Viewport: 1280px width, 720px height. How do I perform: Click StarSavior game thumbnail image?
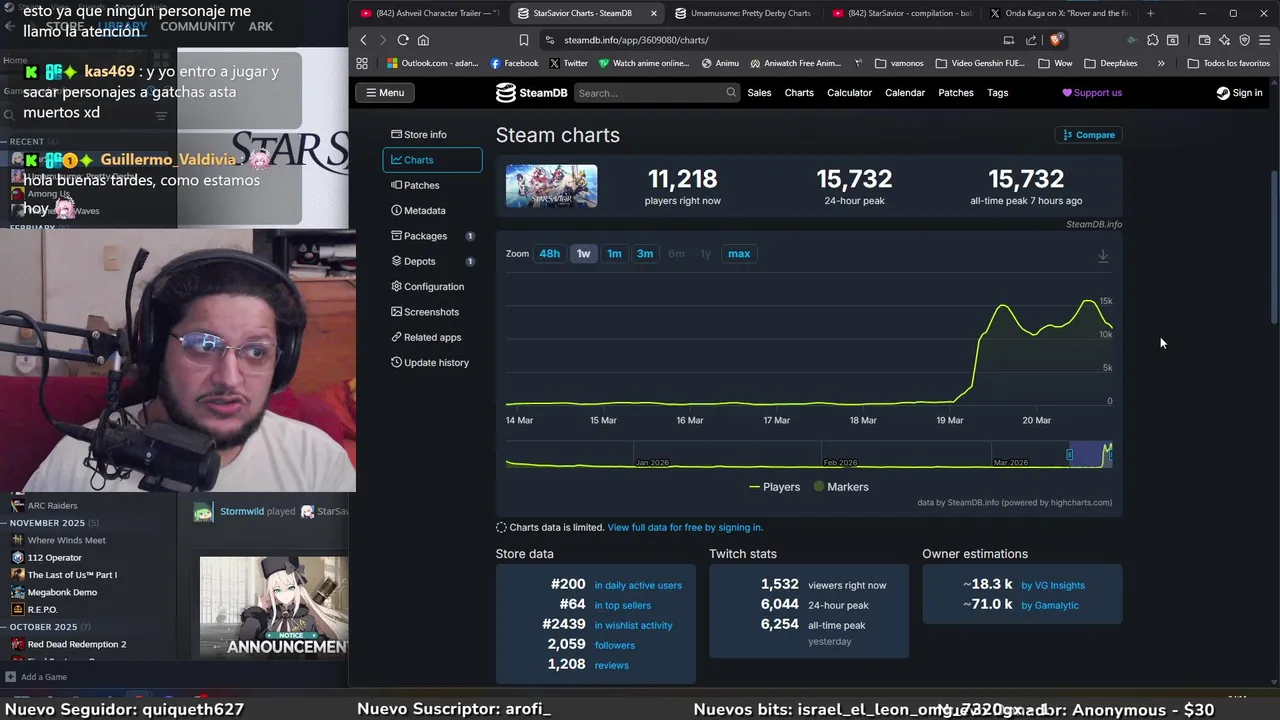pyautogui.click(x=551, y=186)
